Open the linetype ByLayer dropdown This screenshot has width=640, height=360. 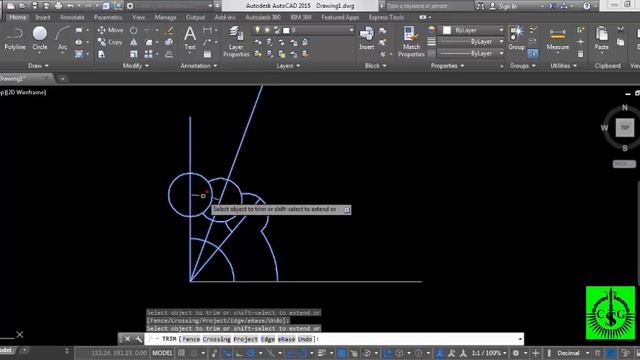(470, 53)
